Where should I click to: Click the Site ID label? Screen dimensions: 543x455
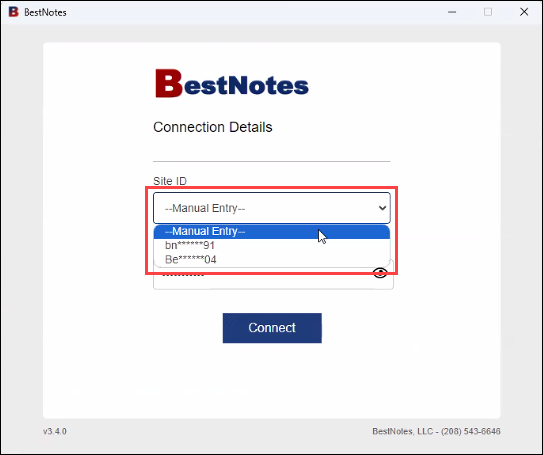point(170,181)
